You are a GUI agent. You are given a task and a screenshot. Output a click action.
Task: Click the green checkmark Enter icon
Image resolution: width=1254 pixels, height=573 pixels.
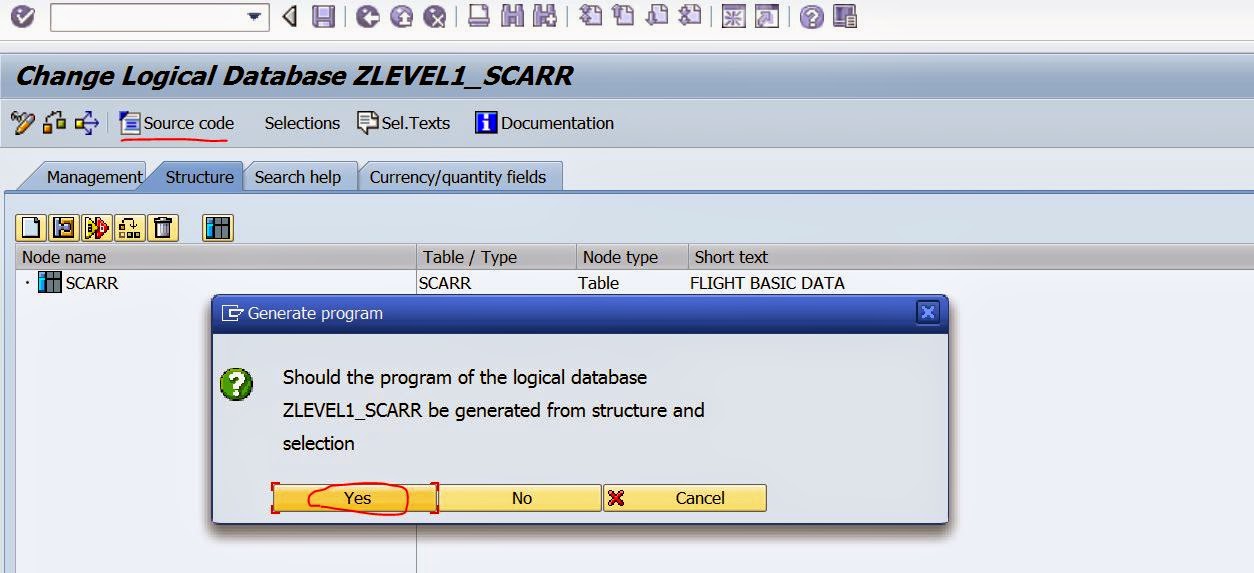click(x=21, y=17)
